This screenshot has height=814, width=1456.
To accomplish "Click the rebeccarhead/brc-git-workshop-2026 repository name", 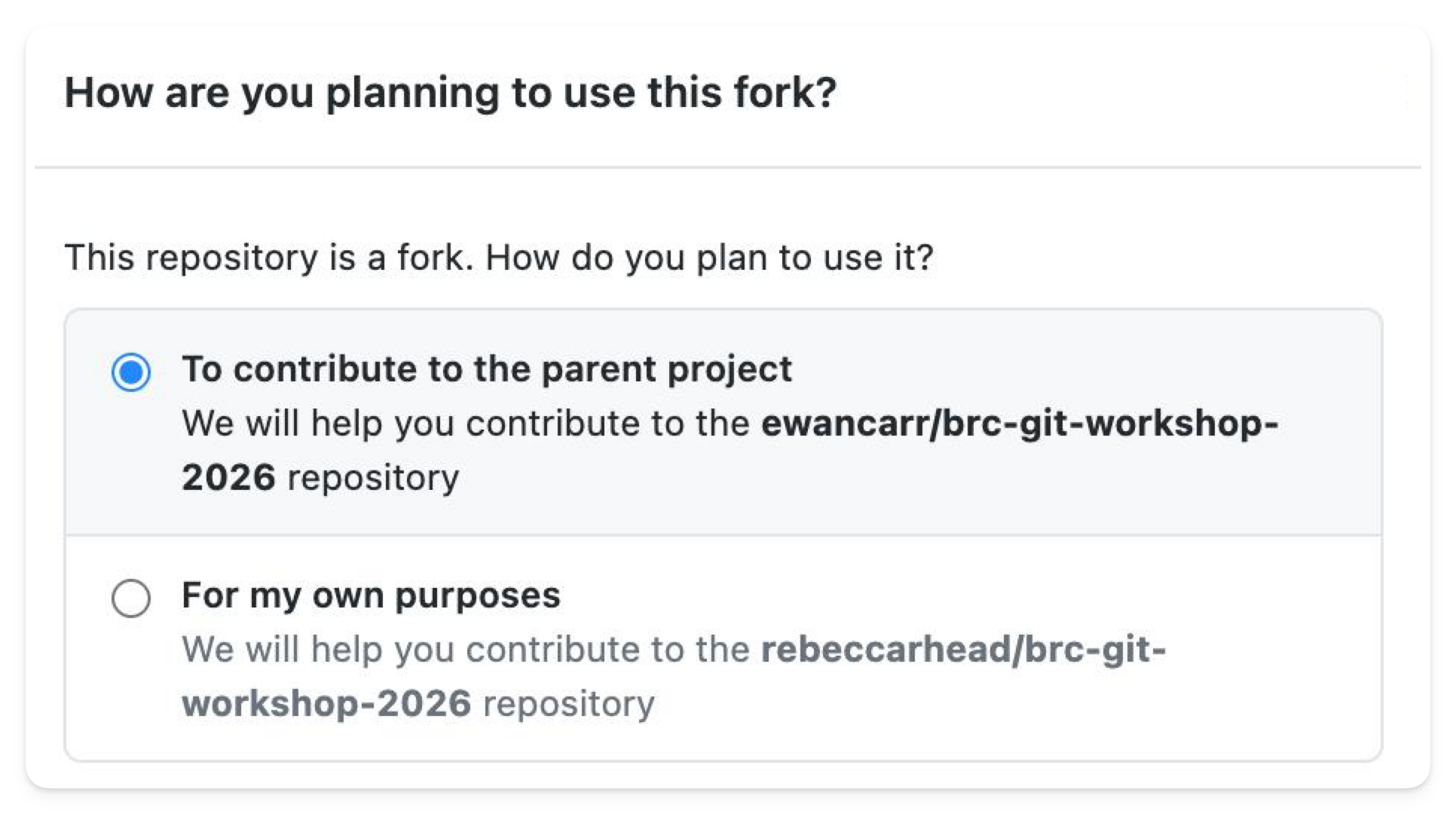I will click(962, 650).
